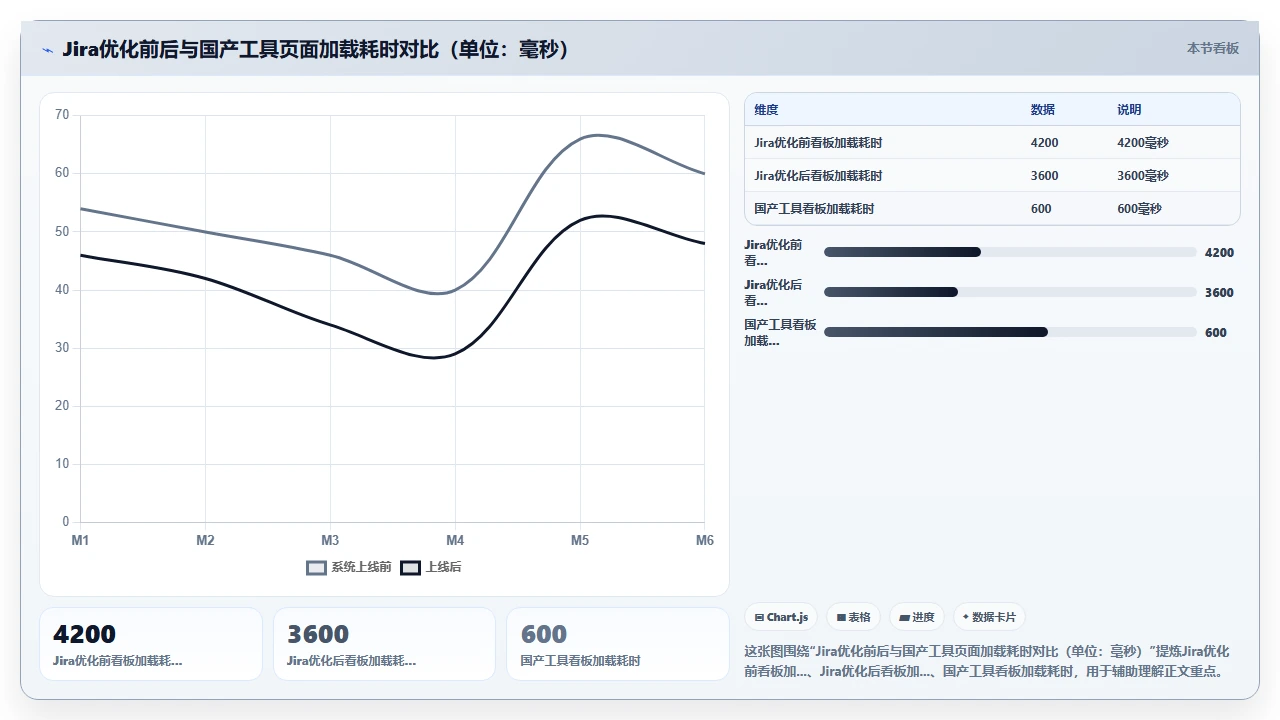Click the 600 value in the third table row
The width and height of the screenshot is (1280, 720).
pyautogui.click(x=1041, y=209)
